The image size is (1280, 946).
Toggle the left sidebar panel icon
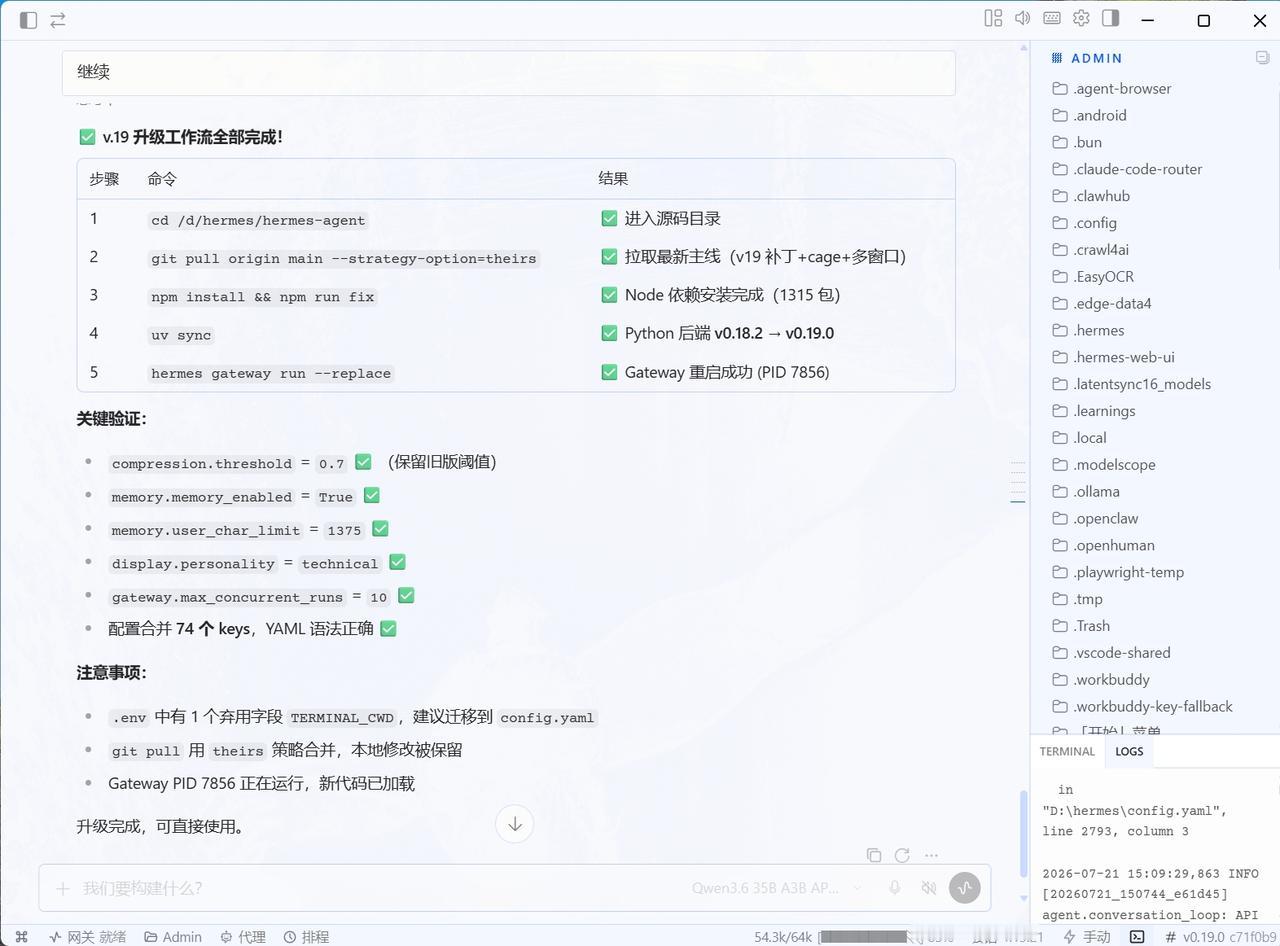tap(28, 20)
